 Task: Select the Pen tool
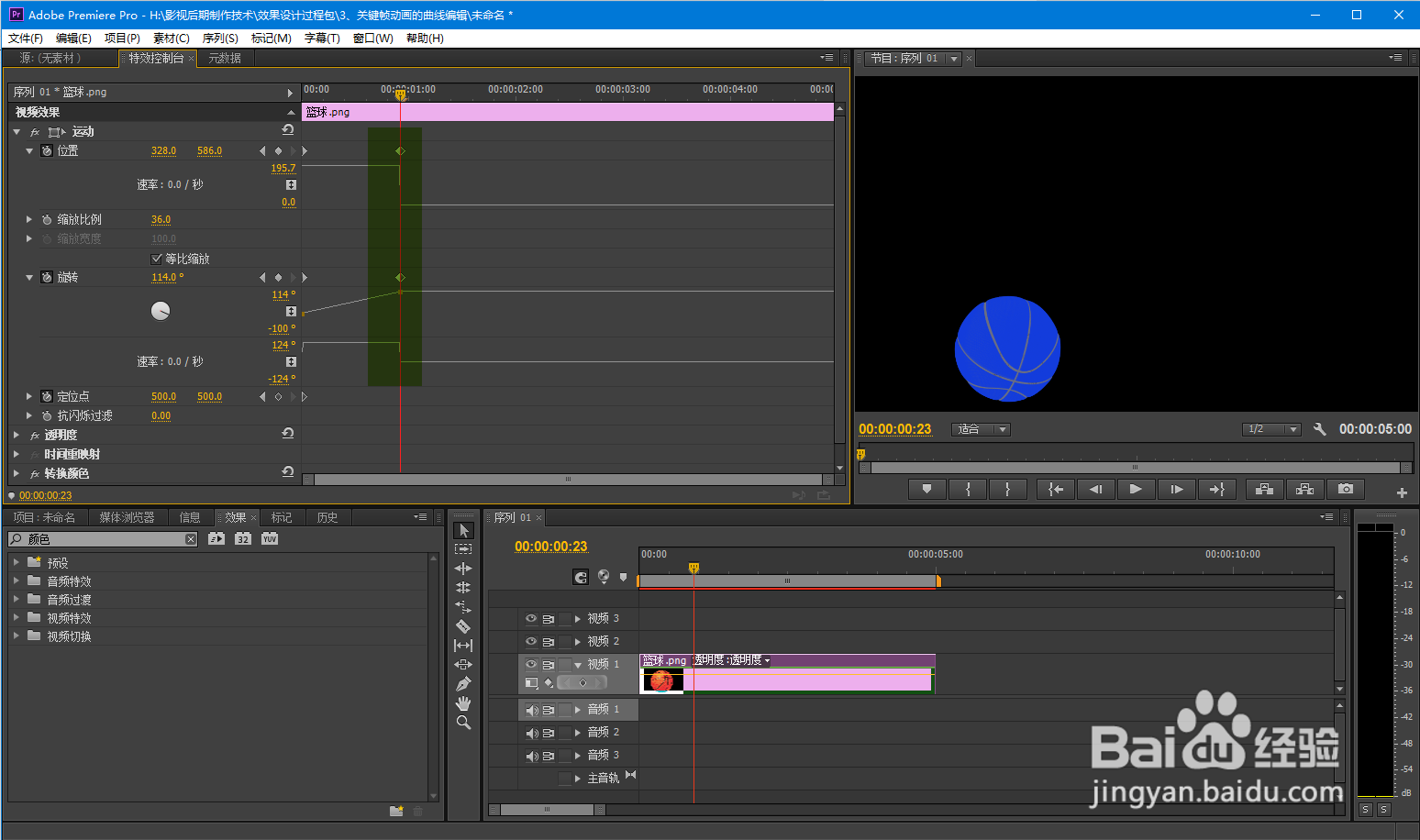point(463,684)
